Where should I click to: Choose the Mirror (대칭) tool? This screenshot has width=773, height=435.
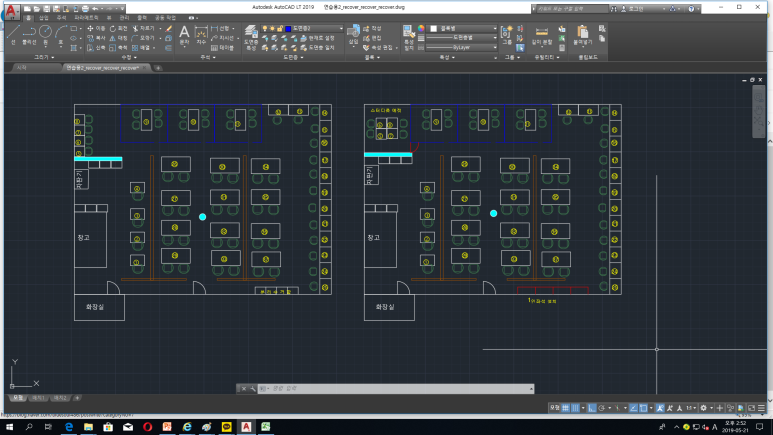tap(118, 38)
